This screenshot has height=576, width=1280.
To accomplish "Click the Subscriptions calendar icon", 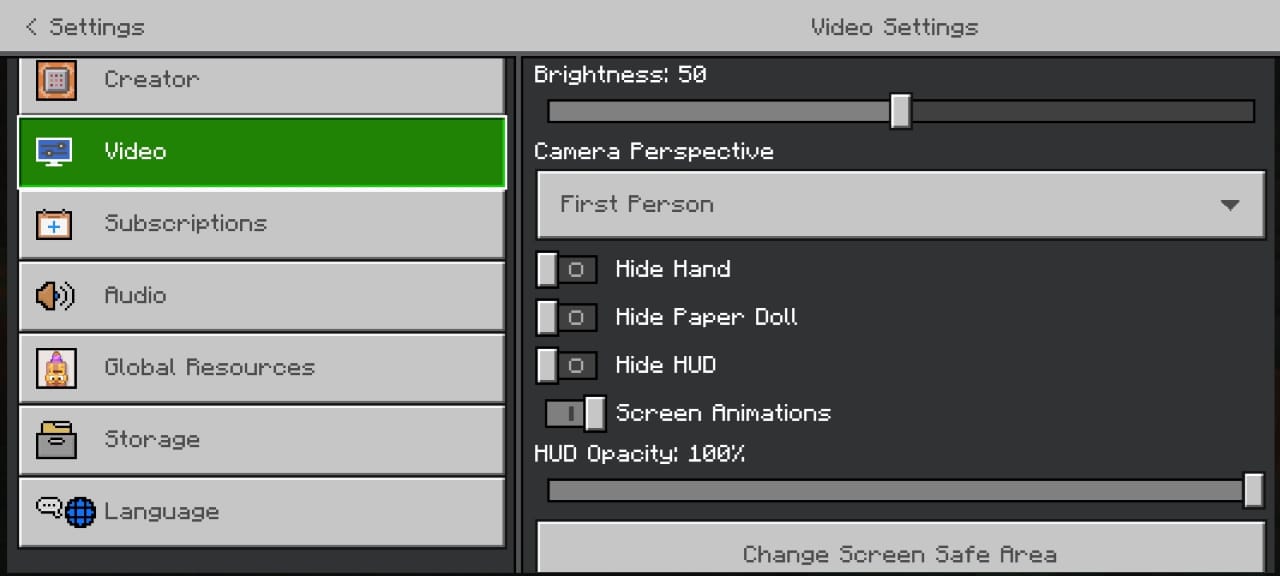I will pyautogui.click(x=54, y=224).
